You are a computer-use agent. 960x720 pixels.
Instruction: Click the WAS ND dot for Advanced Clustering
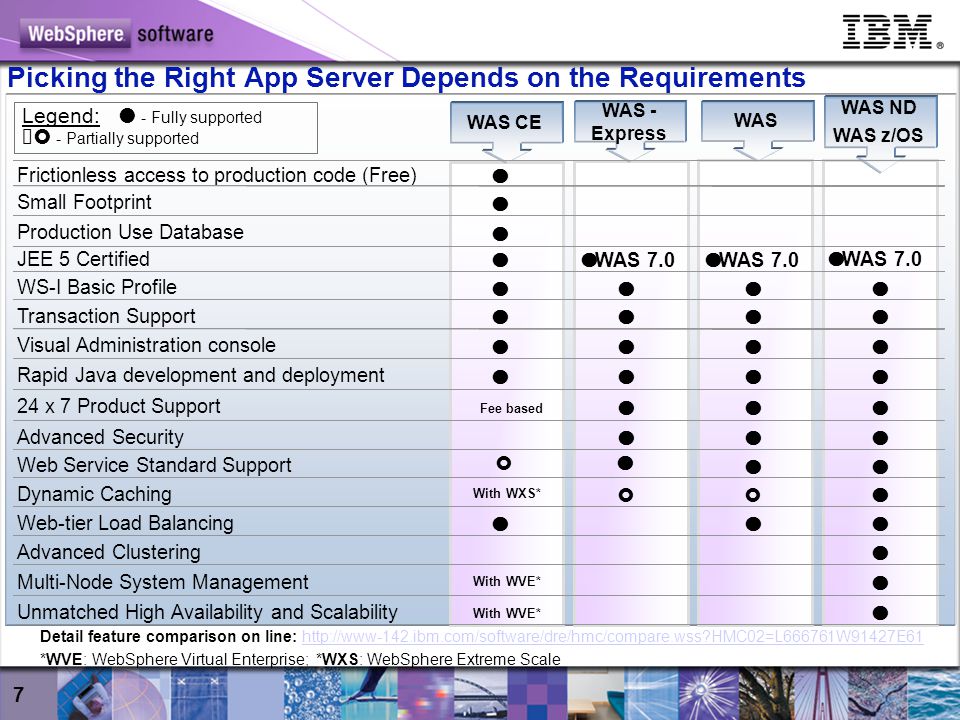click(880, 553)
